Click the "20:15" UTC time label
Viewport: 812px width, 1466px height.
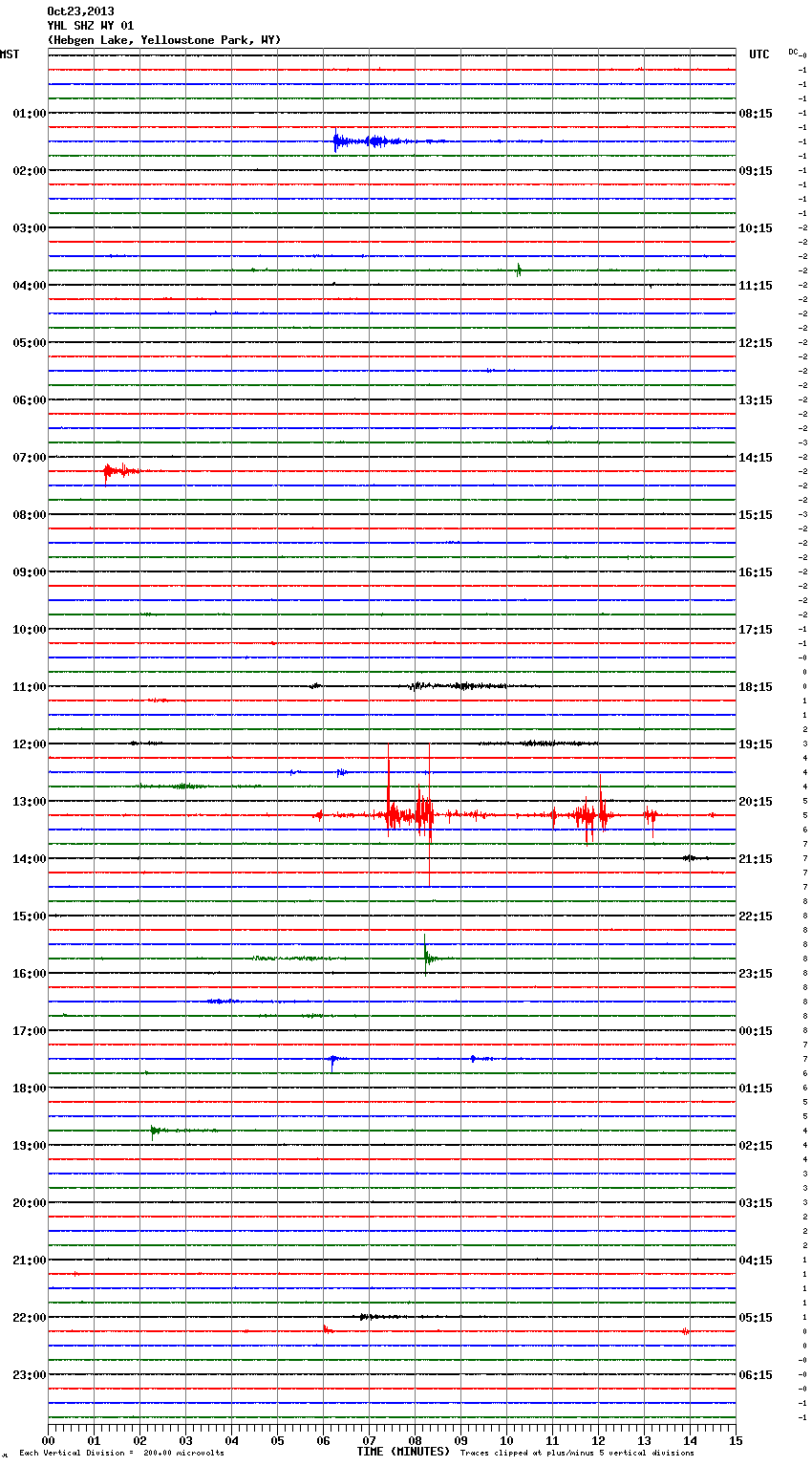click(x=756, y=802)
